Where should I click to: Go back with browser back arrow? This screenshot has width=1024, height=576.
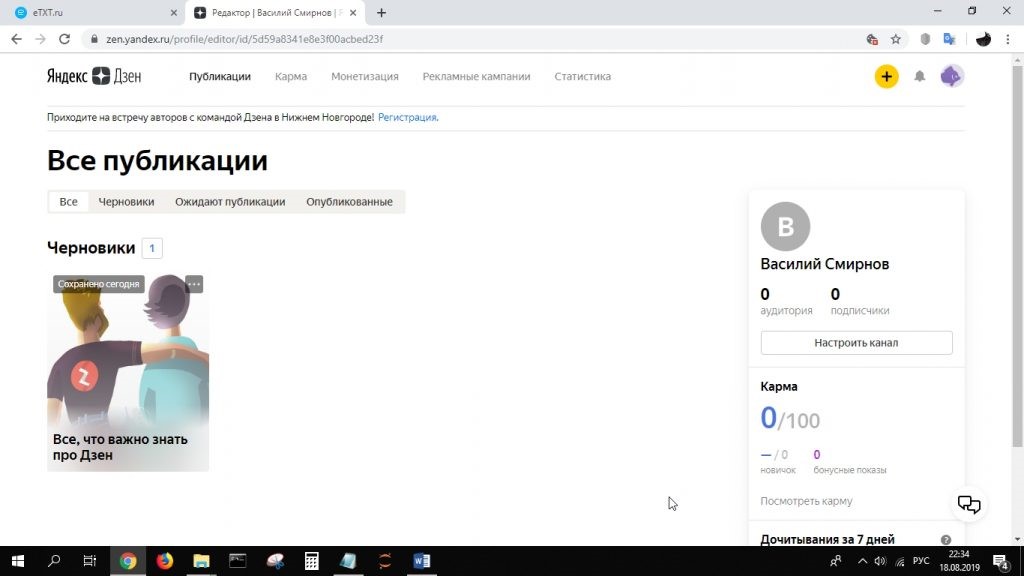[x=16, y=39]
